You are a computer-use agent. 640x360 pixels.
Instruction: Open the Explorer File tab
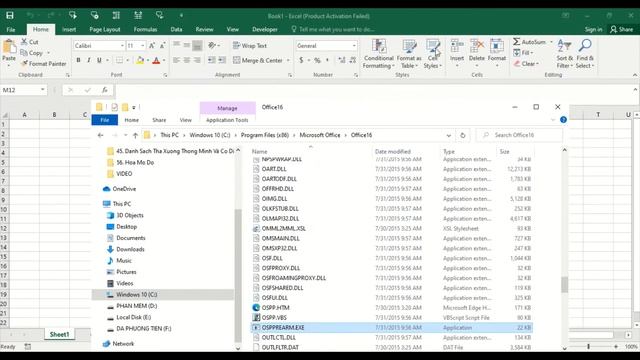(105, 120)
